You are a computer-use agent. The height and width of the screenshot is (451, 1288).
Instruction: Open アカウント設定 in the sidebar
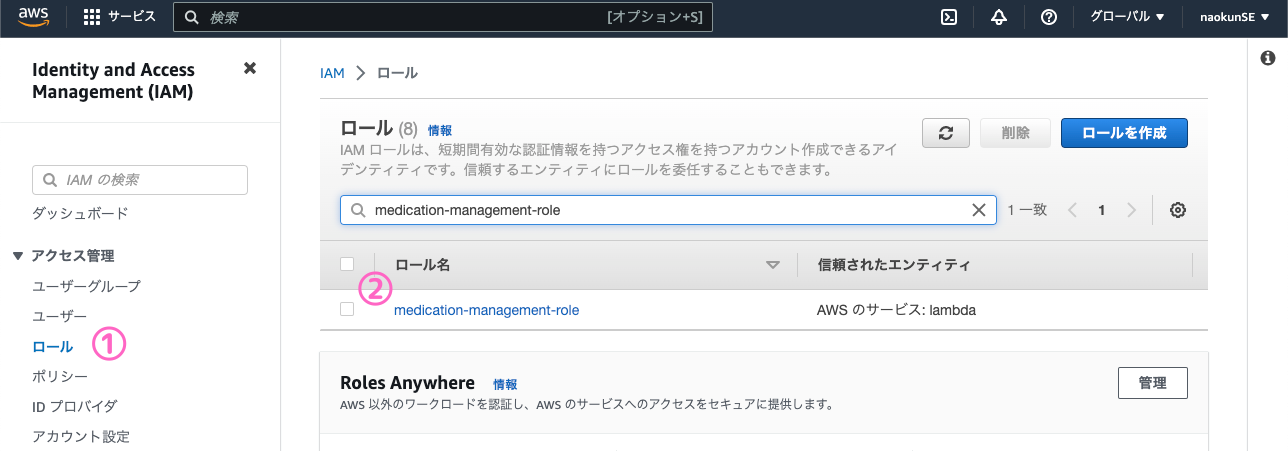point(81,437)
